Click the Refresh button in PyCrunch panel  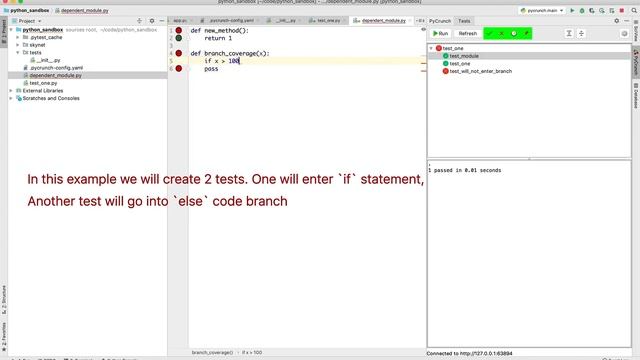(467, 33)
